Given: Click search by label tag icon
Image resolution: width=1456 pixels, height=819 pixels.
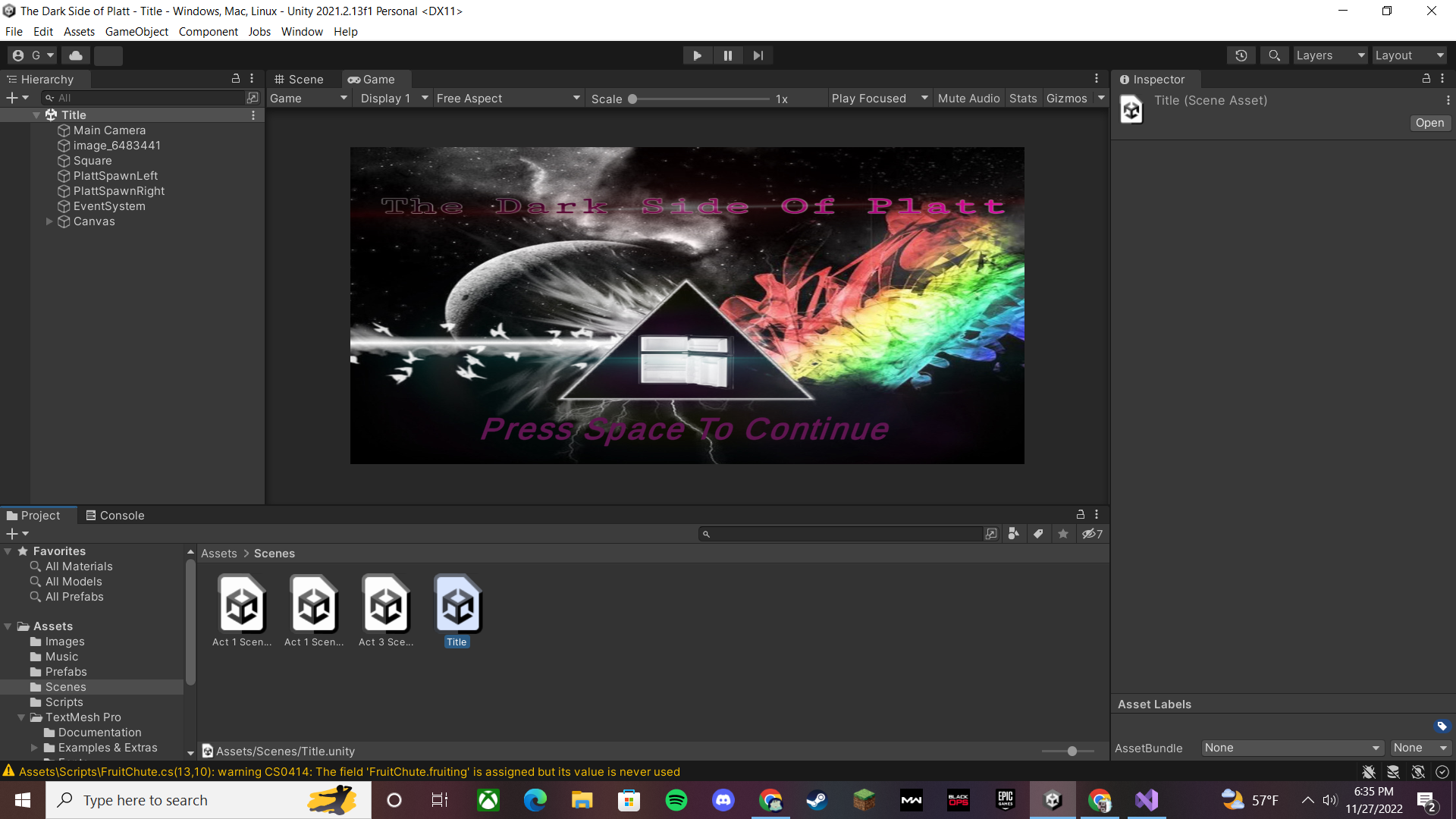Looking at the screenshot, I should (x=1038, y=534).
